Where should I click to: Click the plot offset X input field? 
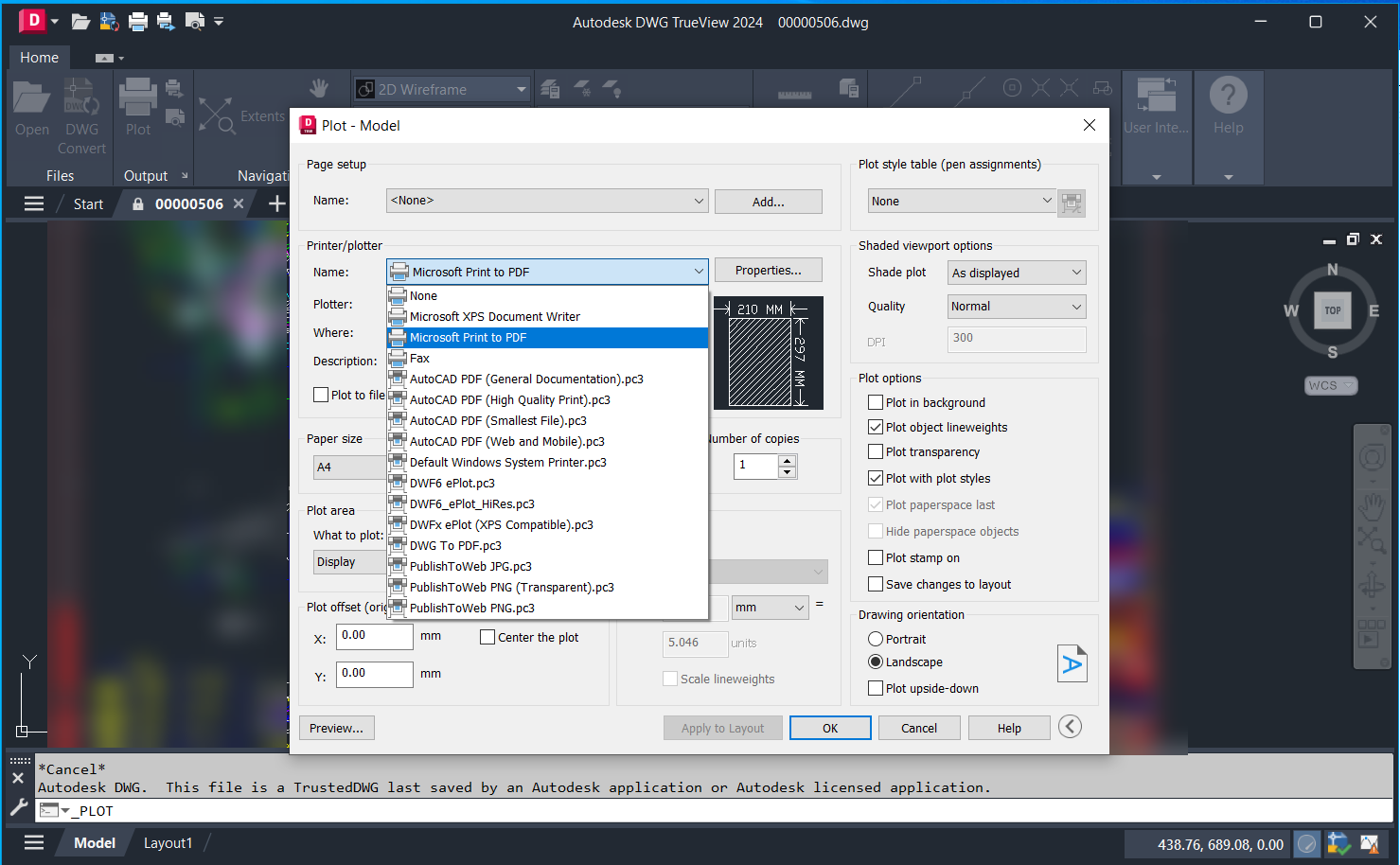[375, 636]
